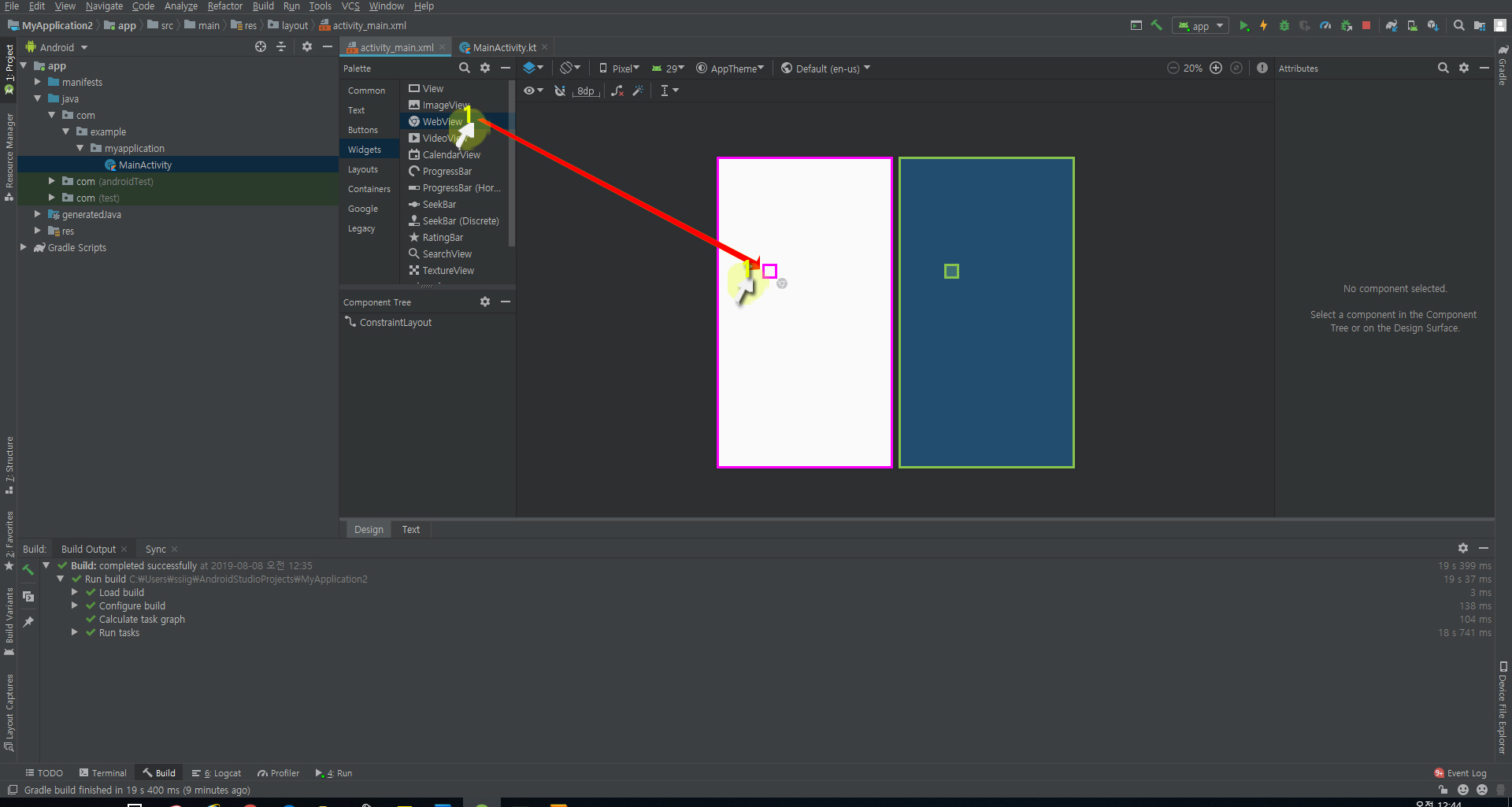The height and width of the screenshot is (807, 1512).
Task: Open the AVD Manager icon
Action: pyautogui.click(x=1412, y=26)
